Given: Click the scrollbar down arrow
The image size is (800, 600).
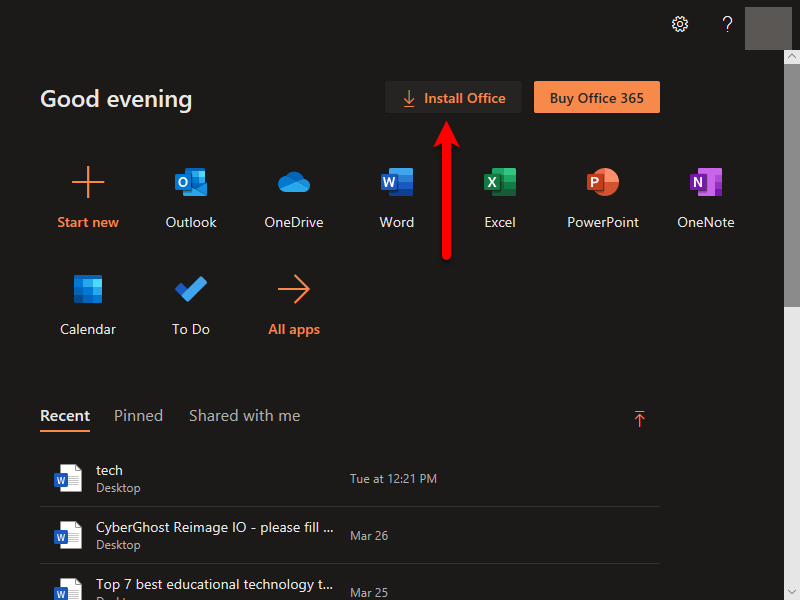Looking at the screenshot, I should tap(792, 592).
